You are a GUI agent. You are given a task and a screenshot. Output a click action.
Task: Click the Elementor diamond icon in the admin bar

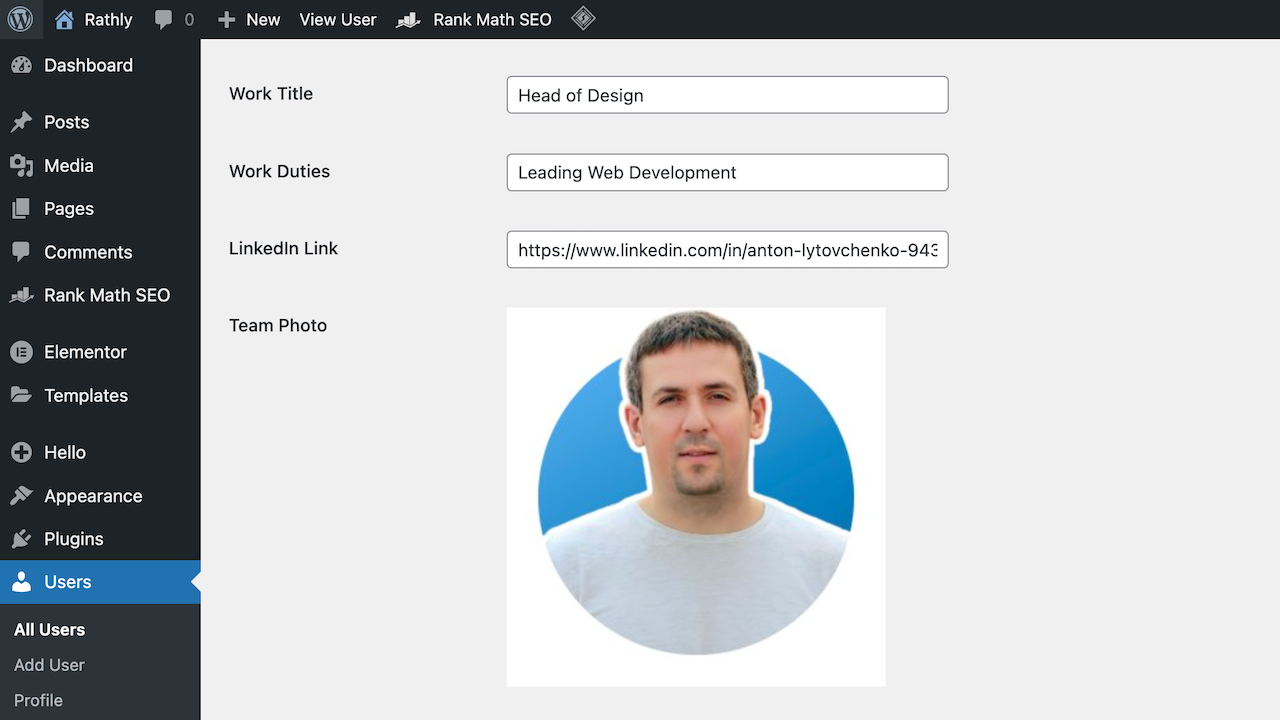(583, 19)
